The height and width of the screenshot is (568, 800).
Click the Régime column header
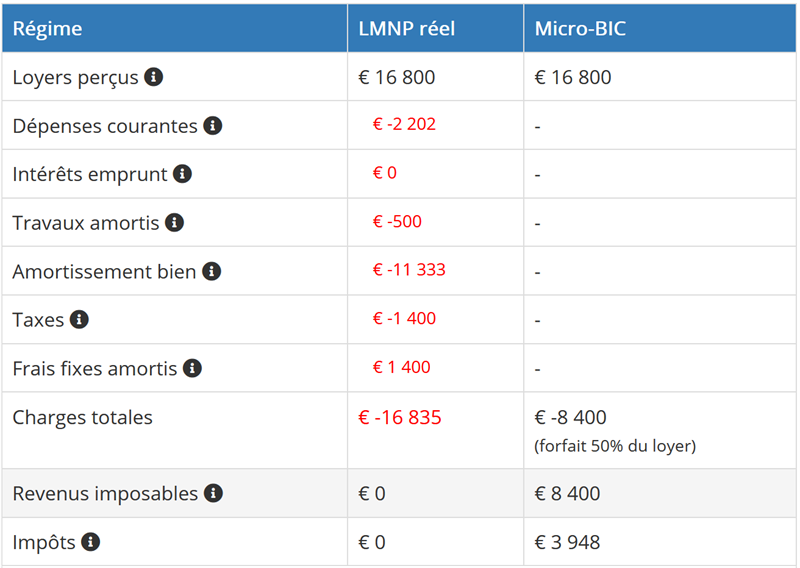pyautogui.click(x=47, y=29)
